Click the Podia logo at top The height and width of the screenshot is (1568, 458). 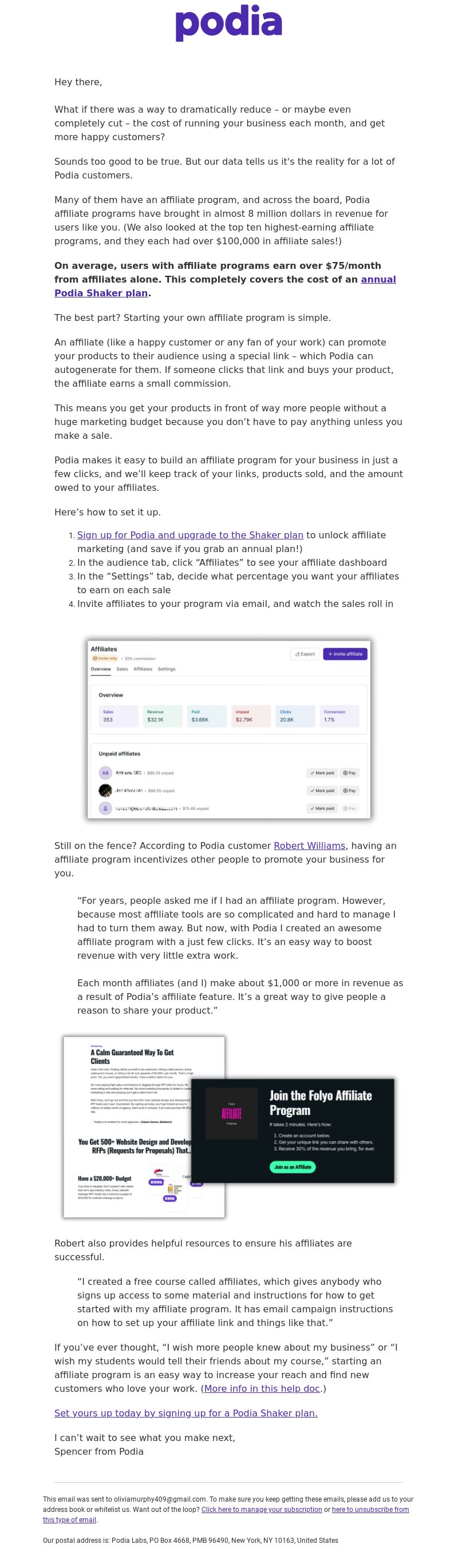click(228, 23)
